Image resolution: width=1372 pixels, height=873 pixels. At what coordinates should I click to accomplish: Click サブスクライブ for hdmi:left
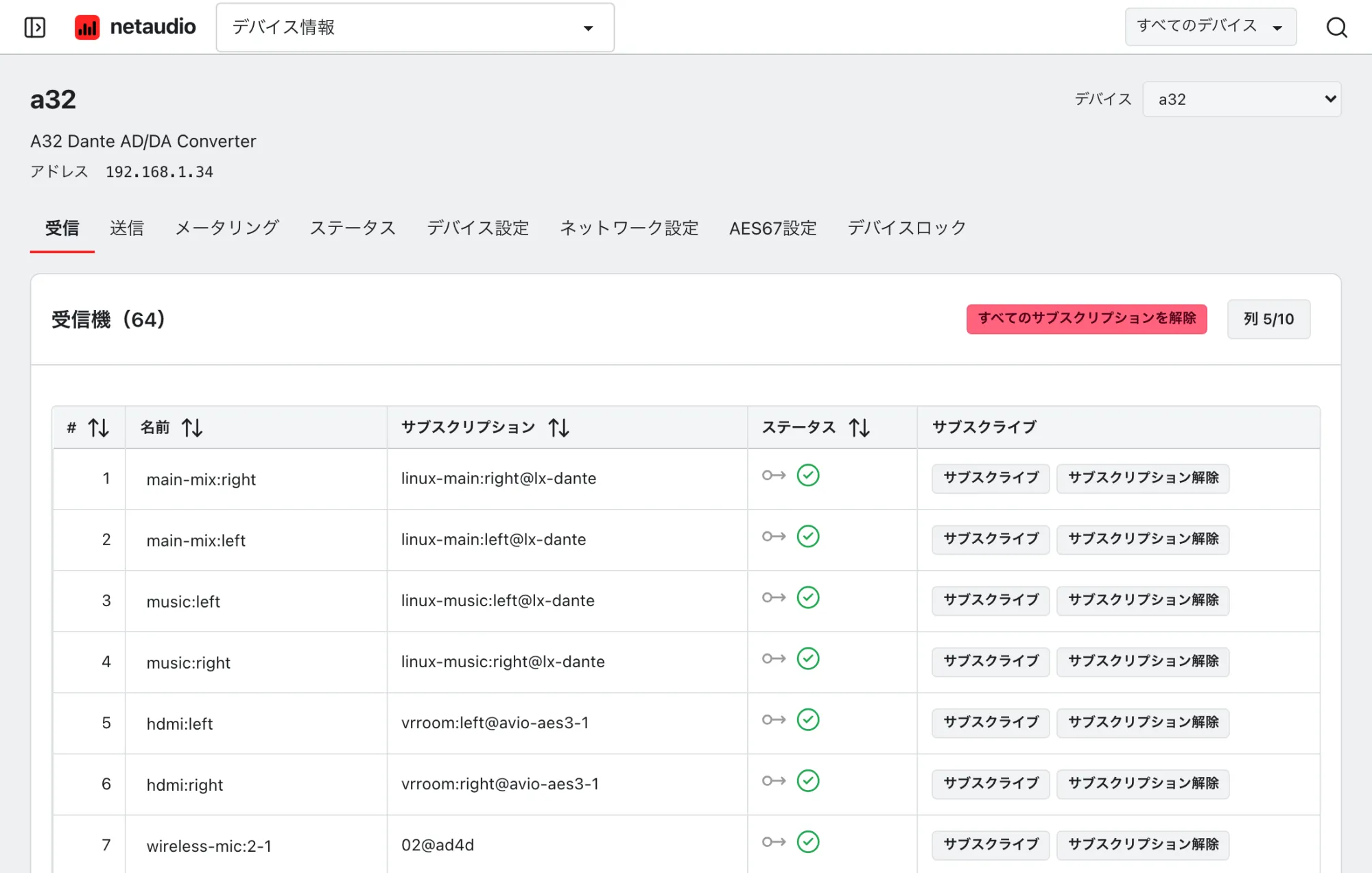(x=991, y=722)
